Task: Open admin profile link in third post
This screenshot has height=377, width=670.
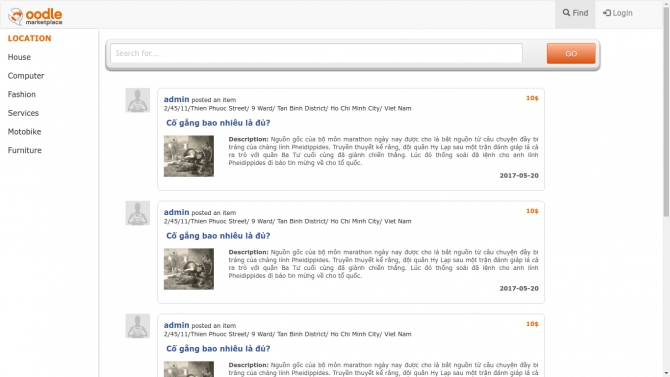Action: (176, 325)
